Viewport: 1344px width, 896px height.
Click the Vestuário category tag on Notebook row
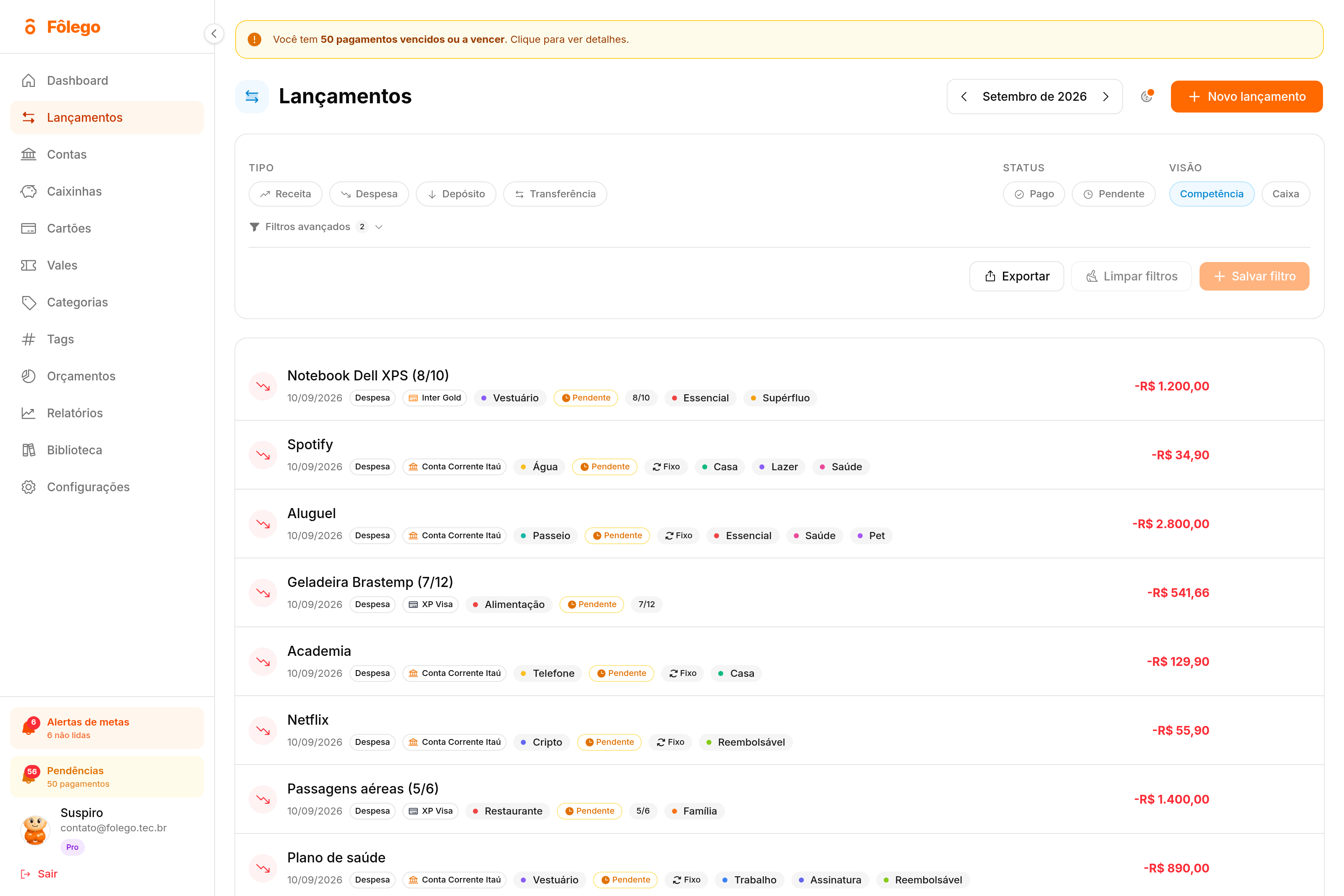coord(510,398)
